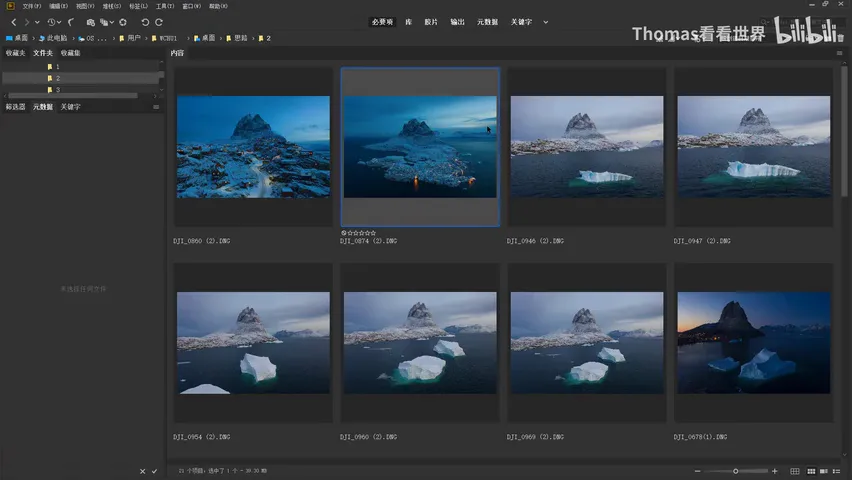
Task: Click 桌面 at start of breadcrumb path
Action: [x=17, y=38]
